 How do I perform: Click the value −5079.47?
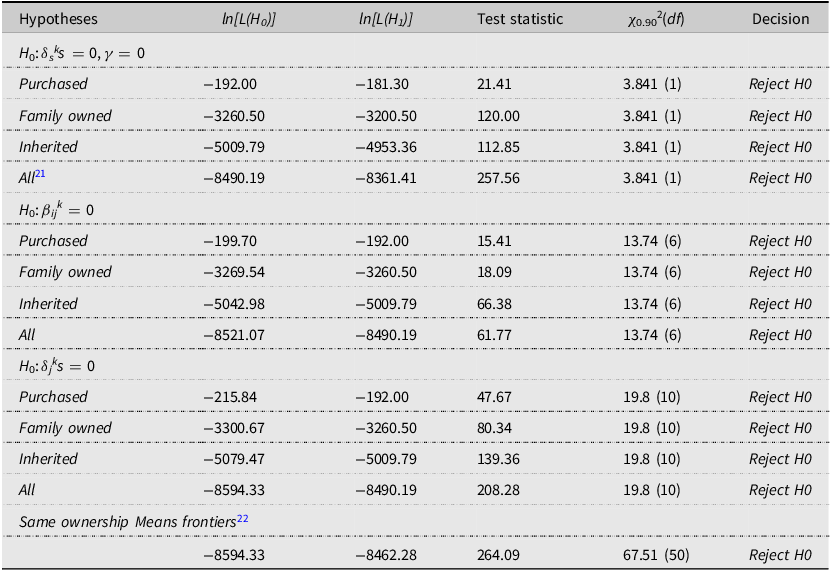coord(234,459)
